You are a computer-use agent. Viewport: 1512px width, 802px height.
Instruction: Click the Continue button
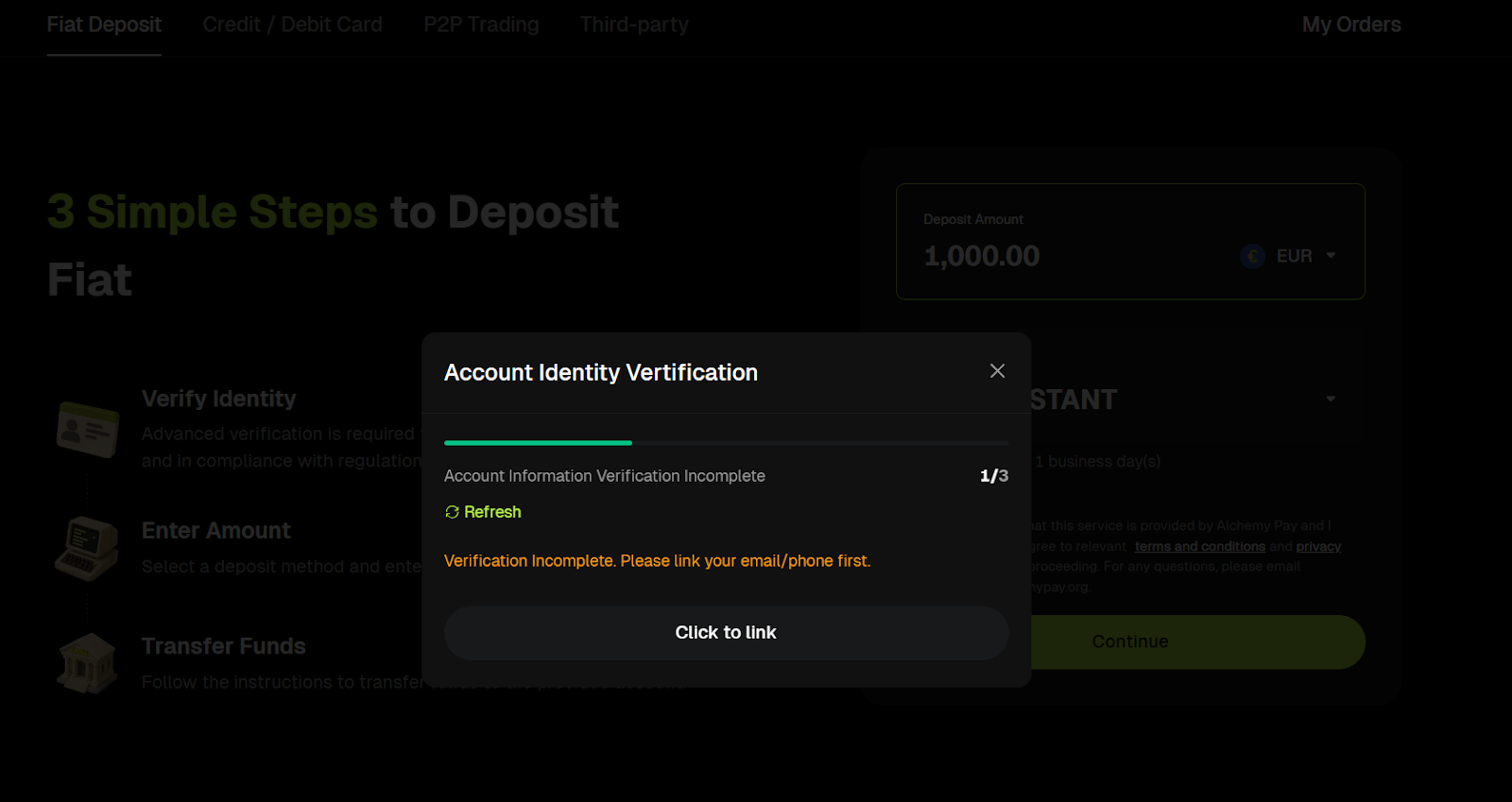pos(1129,641)
